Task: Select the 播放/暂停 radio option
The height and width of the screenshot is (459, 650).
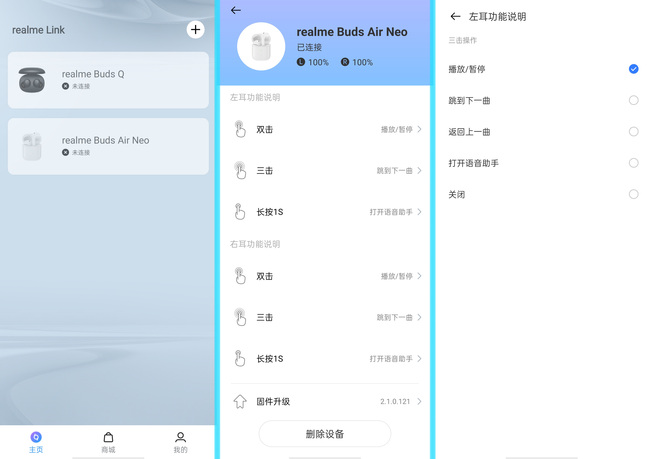Action: point(633,69)
